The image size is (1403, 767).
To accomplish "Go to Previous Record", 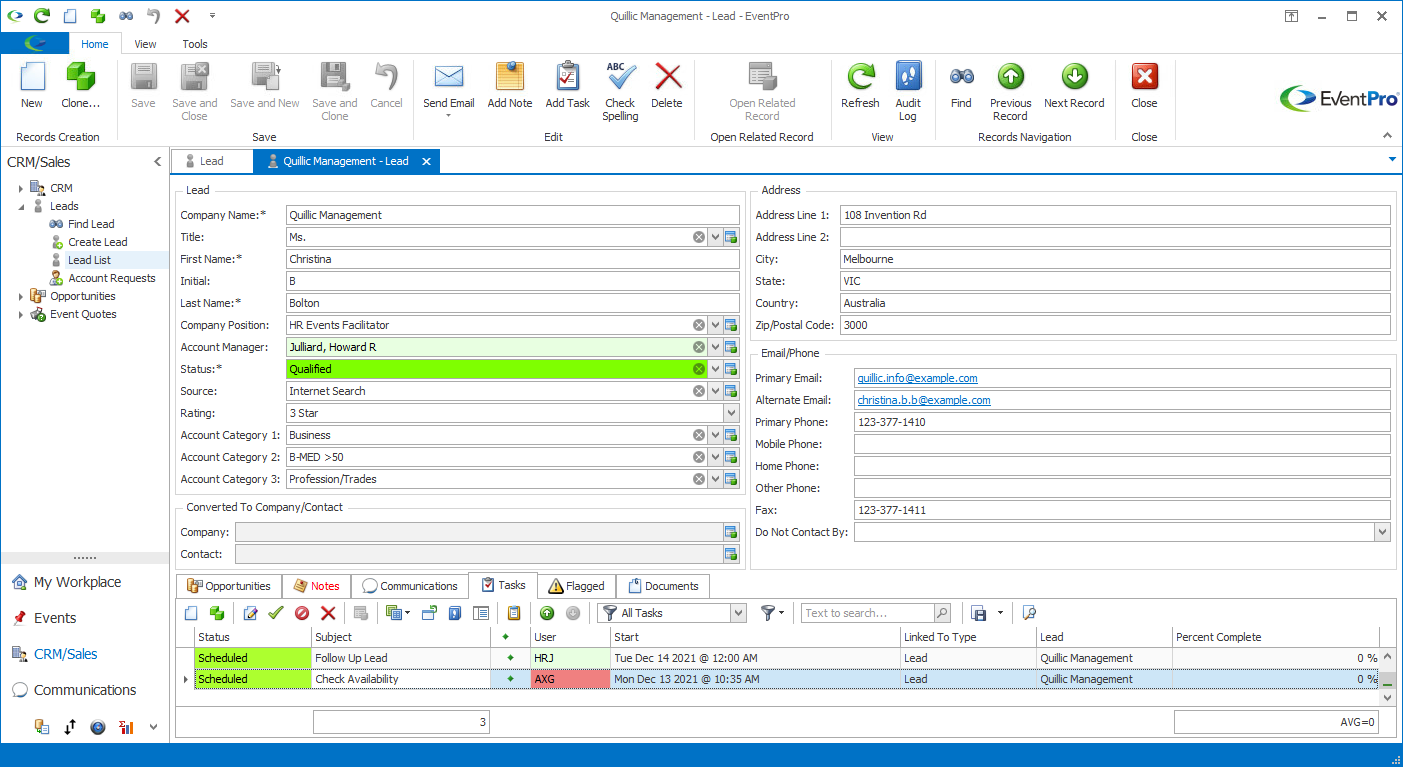I will point(1010,91).
